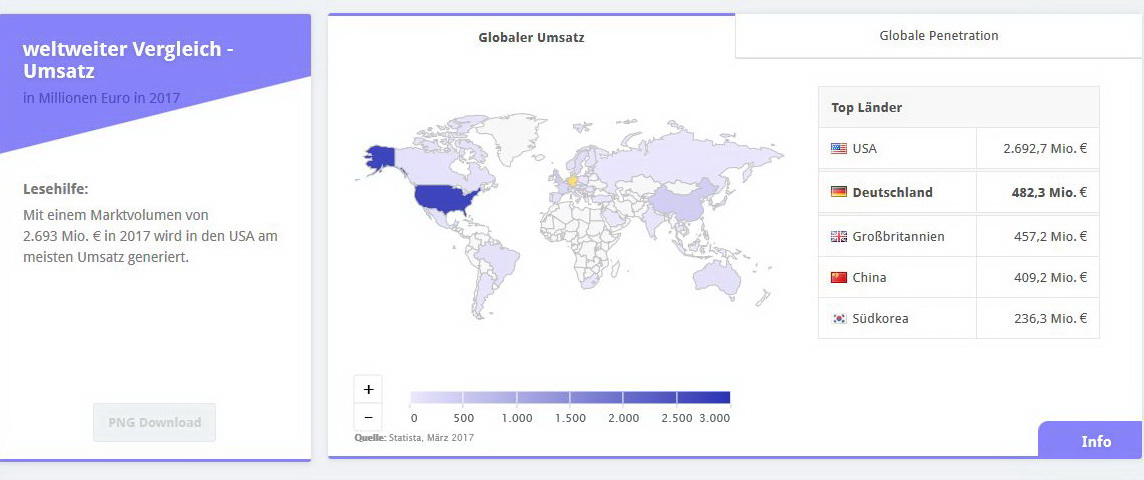Click the Südkorea revenue value 236,3 Mio. €
This screenshot has width=1144, height=480.
click(x=1044, y=319)
